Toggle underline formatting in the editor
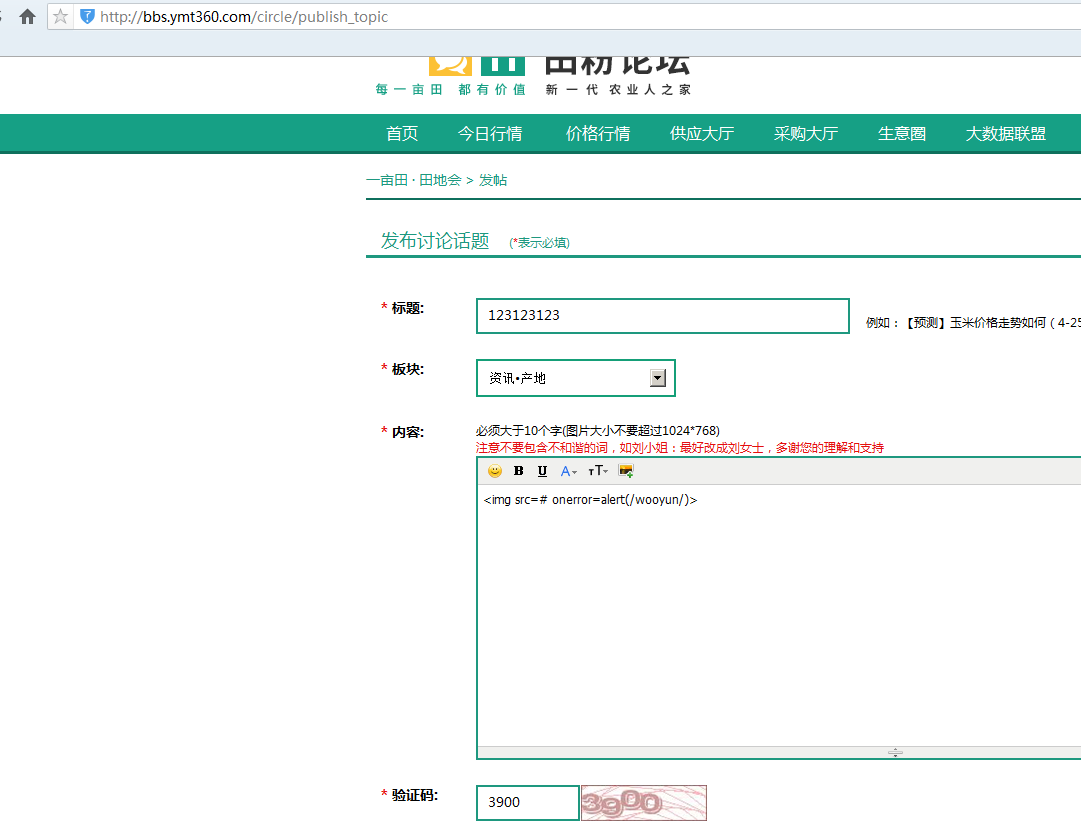 click(542, 471)
